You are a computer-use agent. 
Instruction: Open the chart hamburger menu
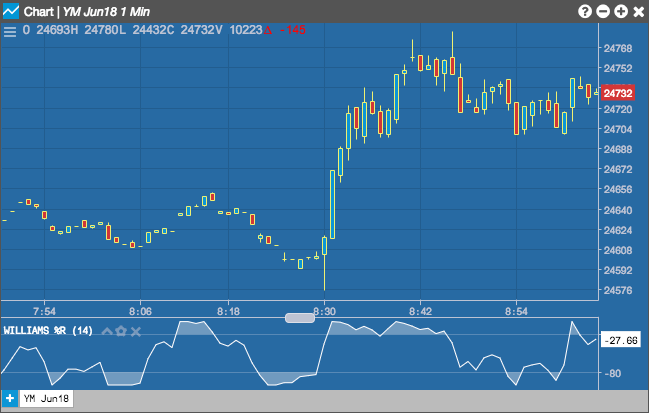(10, 31)
